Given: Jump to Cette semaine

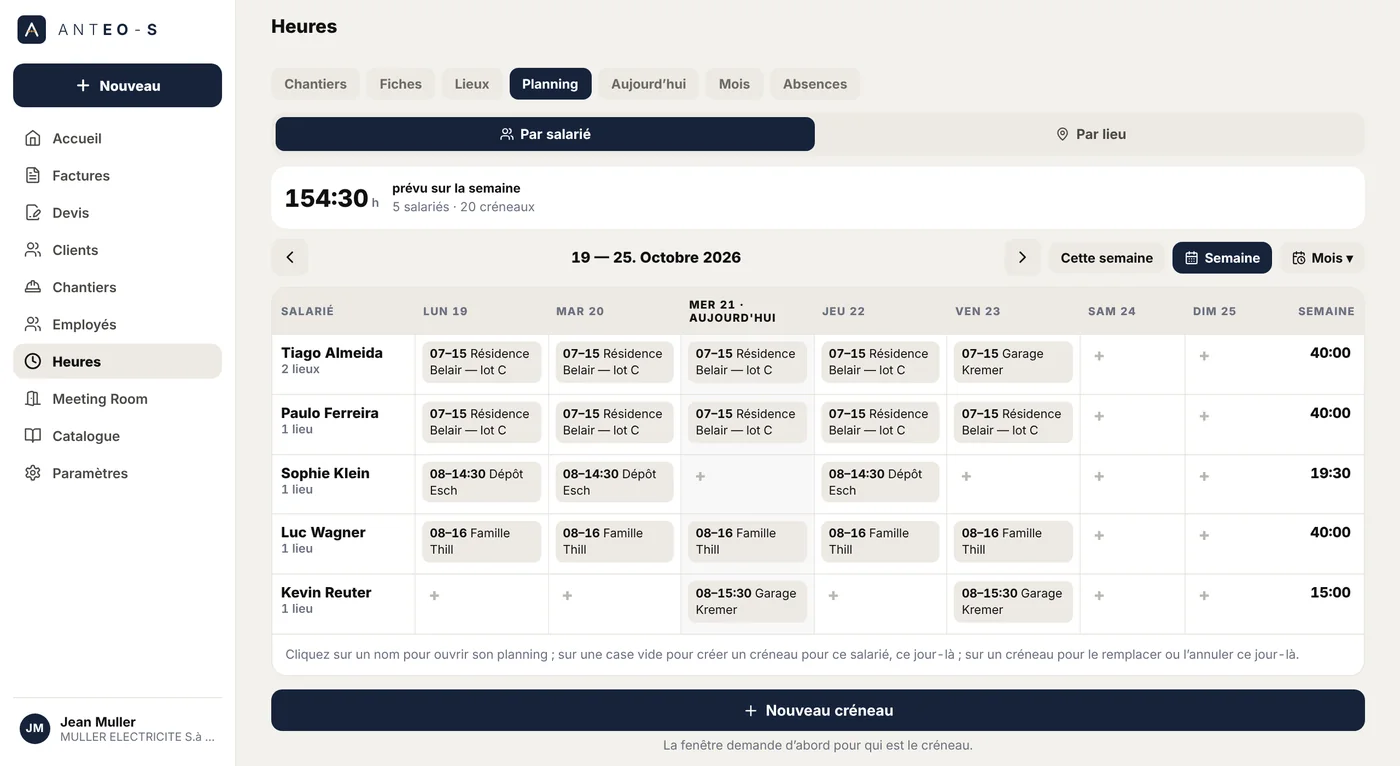Looking at the screenshot, I should tap(1107, 257).
